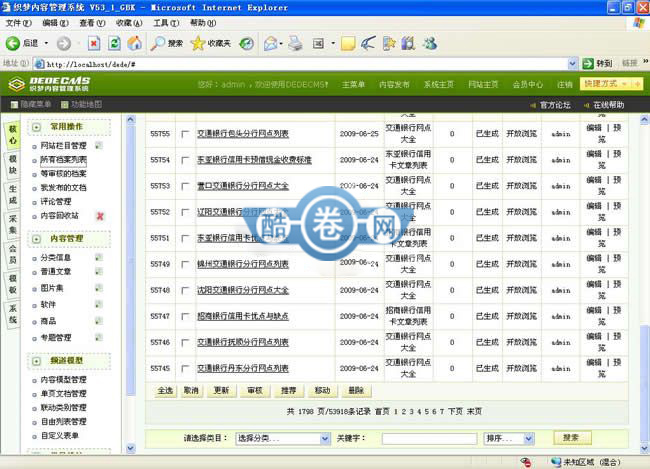Check the box for row 55752

coord(185,212)
